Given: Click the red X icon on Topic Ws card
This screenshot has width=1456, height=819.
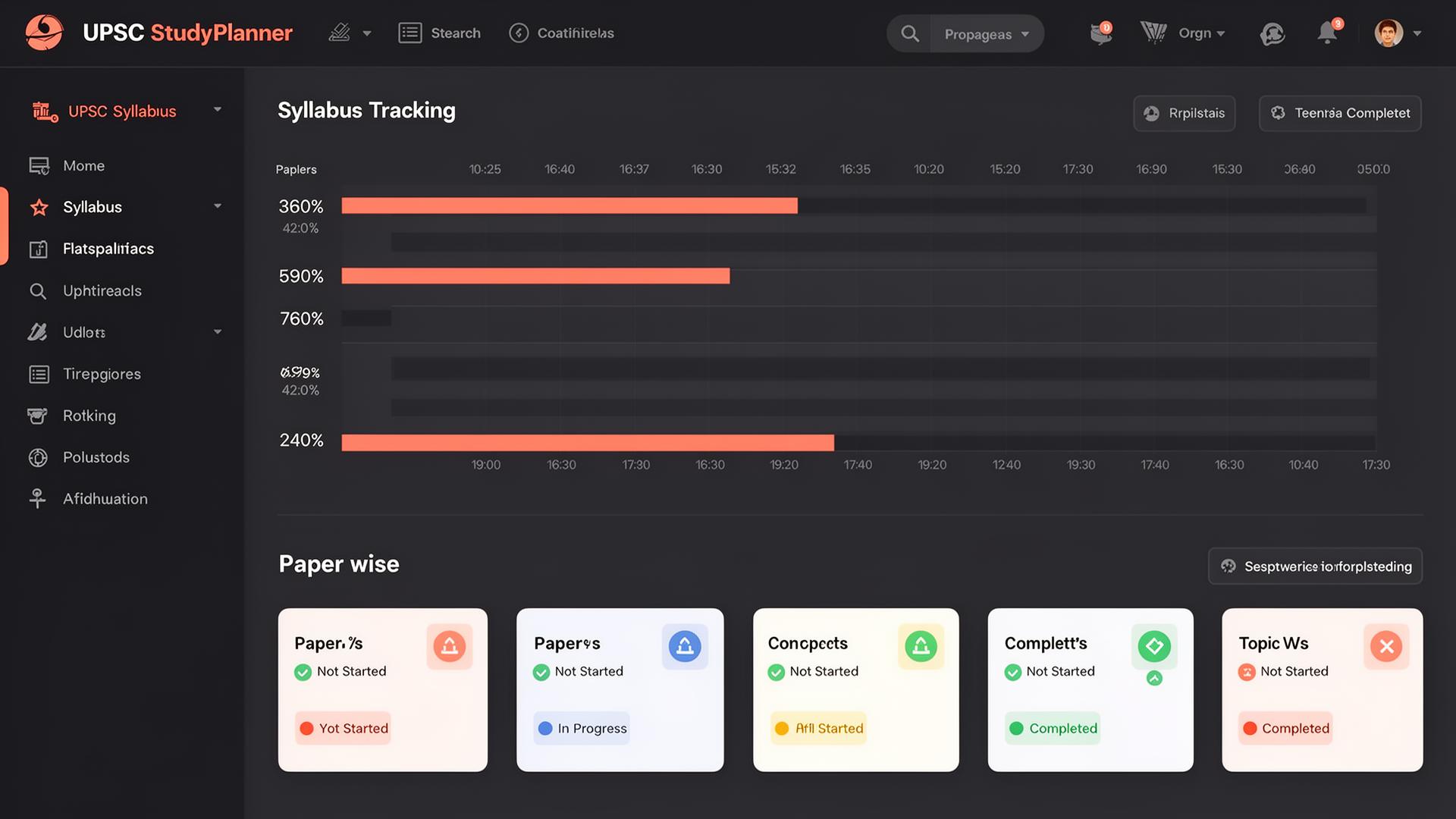Looking at the screenshot, I should (1386, 646).
